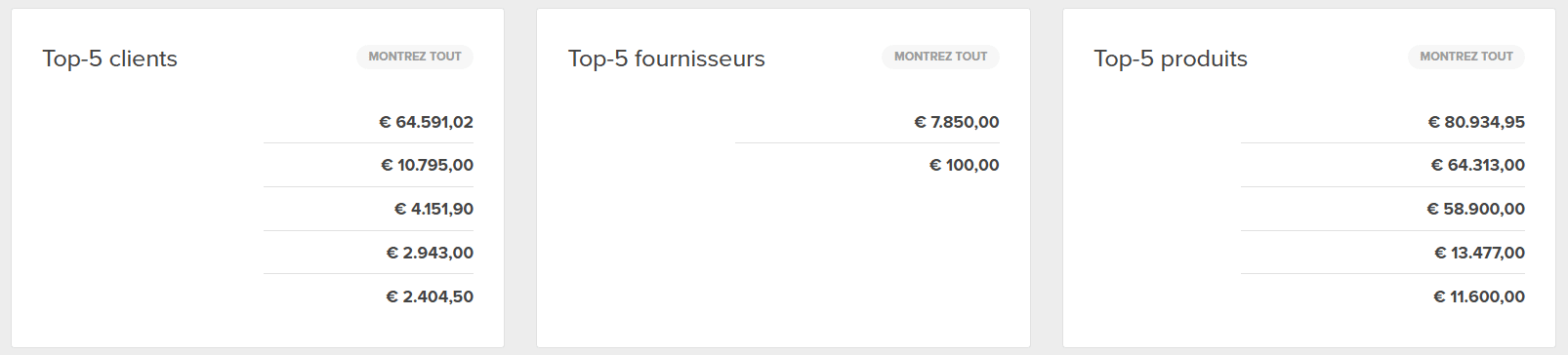Open MONTREZ TOUT in Top-5 produits card

1465,57
